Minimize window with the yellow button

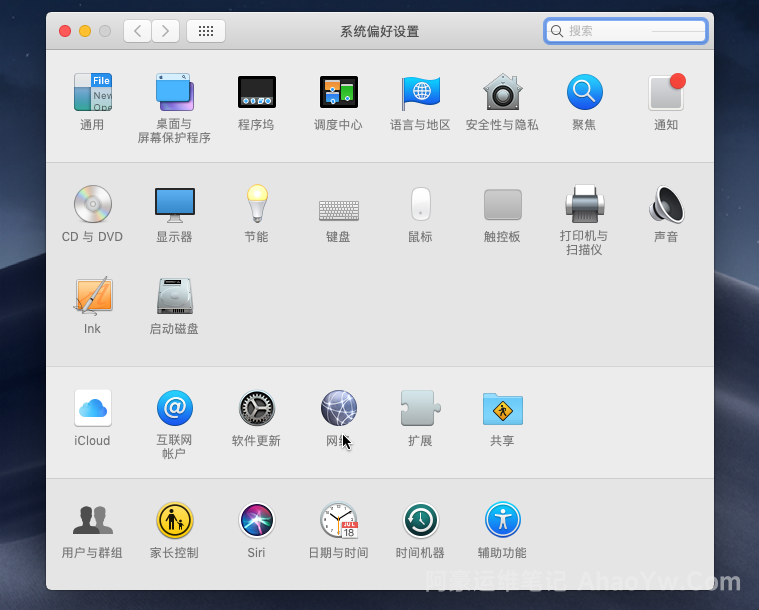85,31
